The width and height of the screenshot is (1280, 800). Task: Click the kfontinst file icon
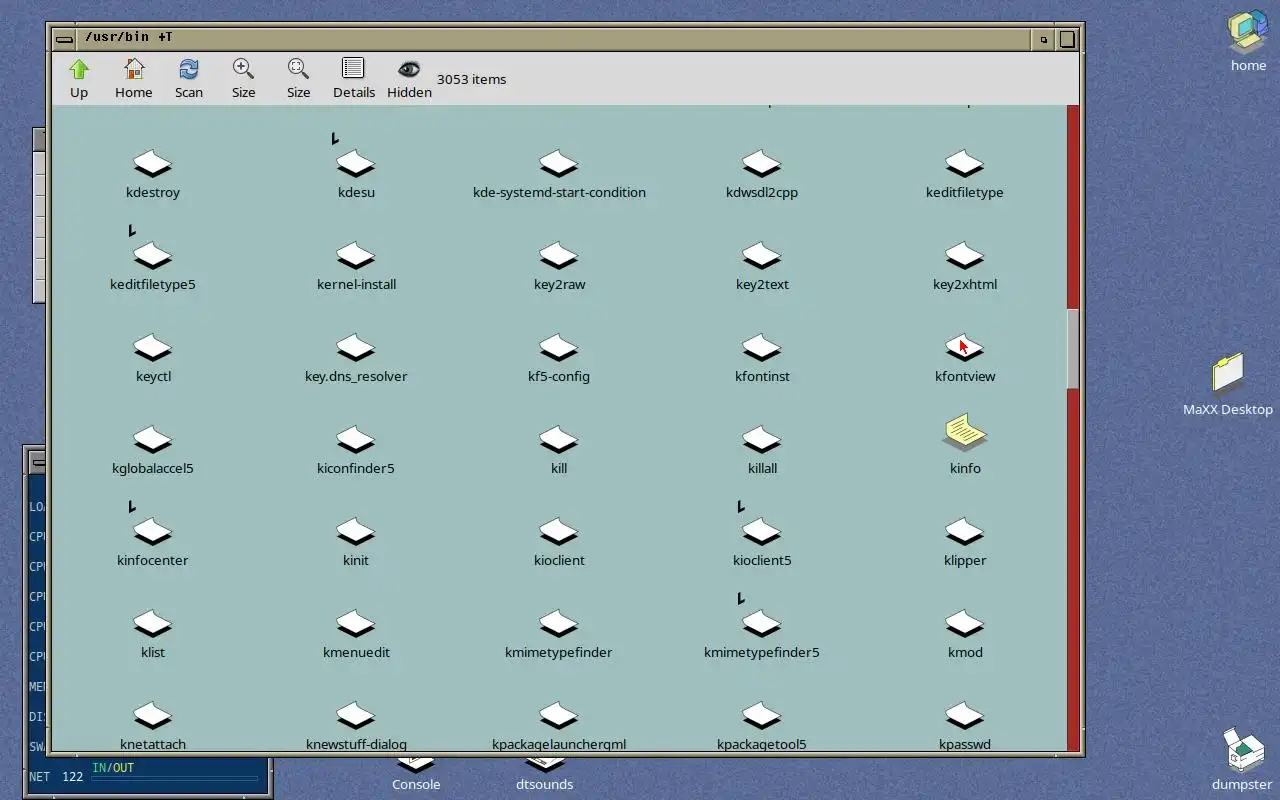762,348
